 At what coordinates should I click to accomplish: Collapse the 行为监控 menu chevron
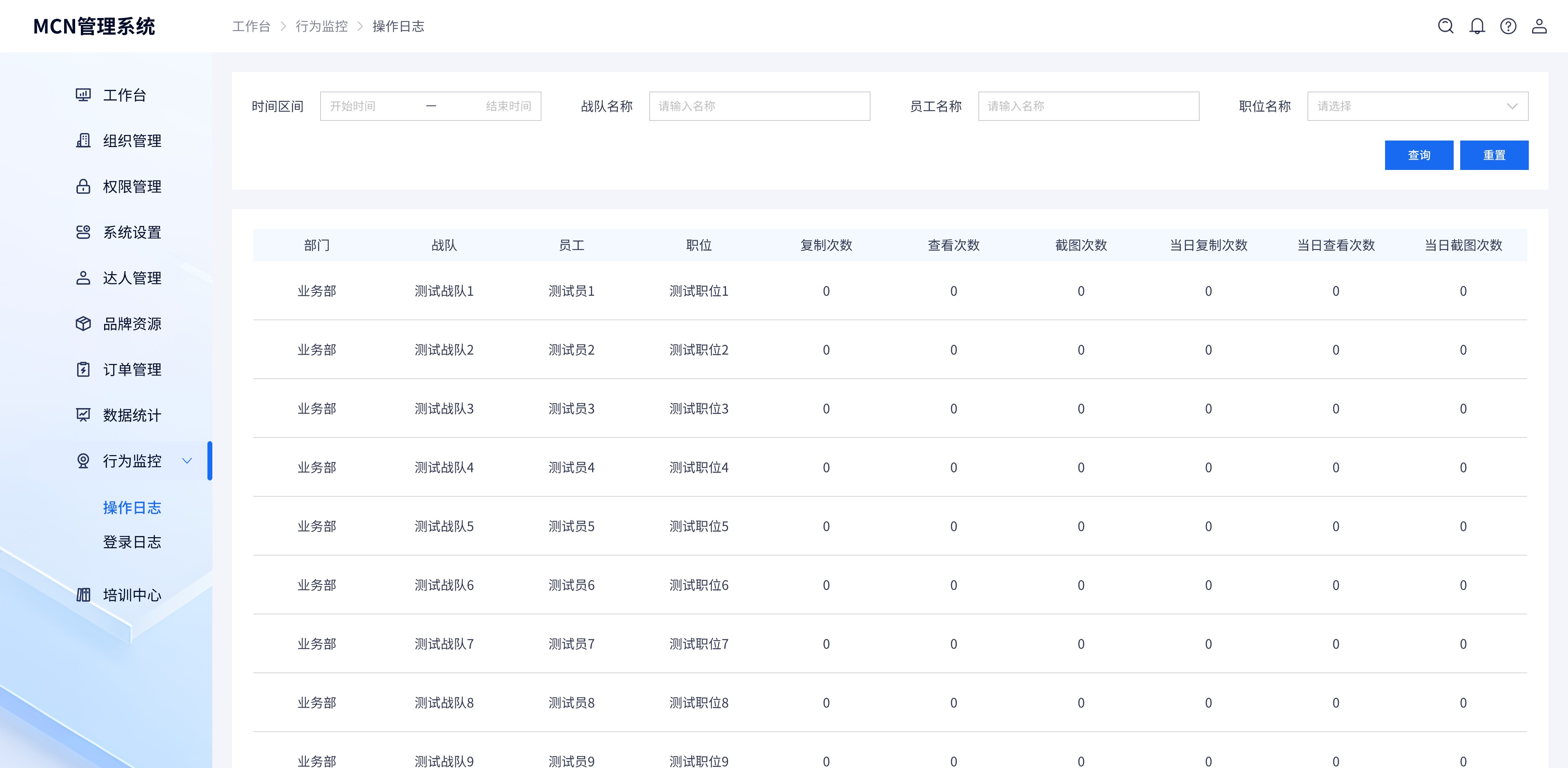[x=187, y=461]
